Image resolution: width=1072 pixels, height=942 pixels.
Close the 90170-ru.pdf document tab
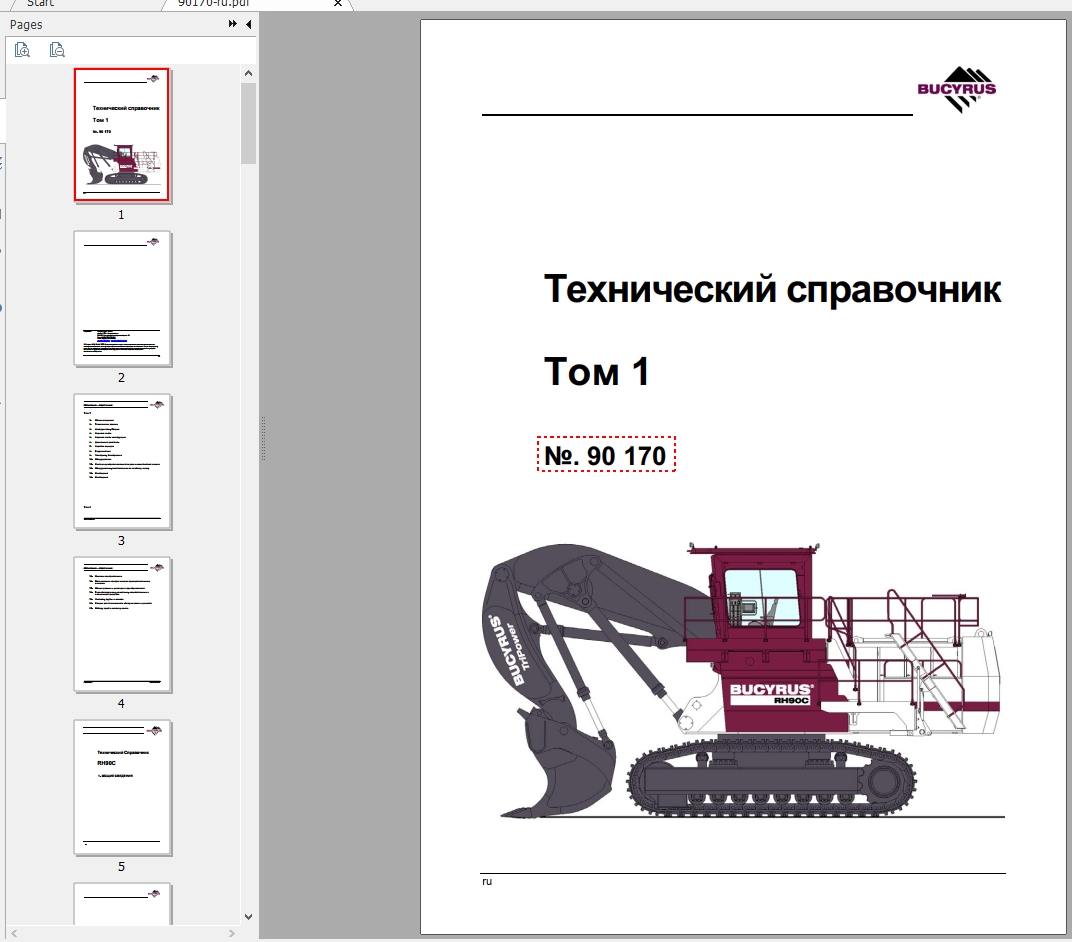coord(337,4)
